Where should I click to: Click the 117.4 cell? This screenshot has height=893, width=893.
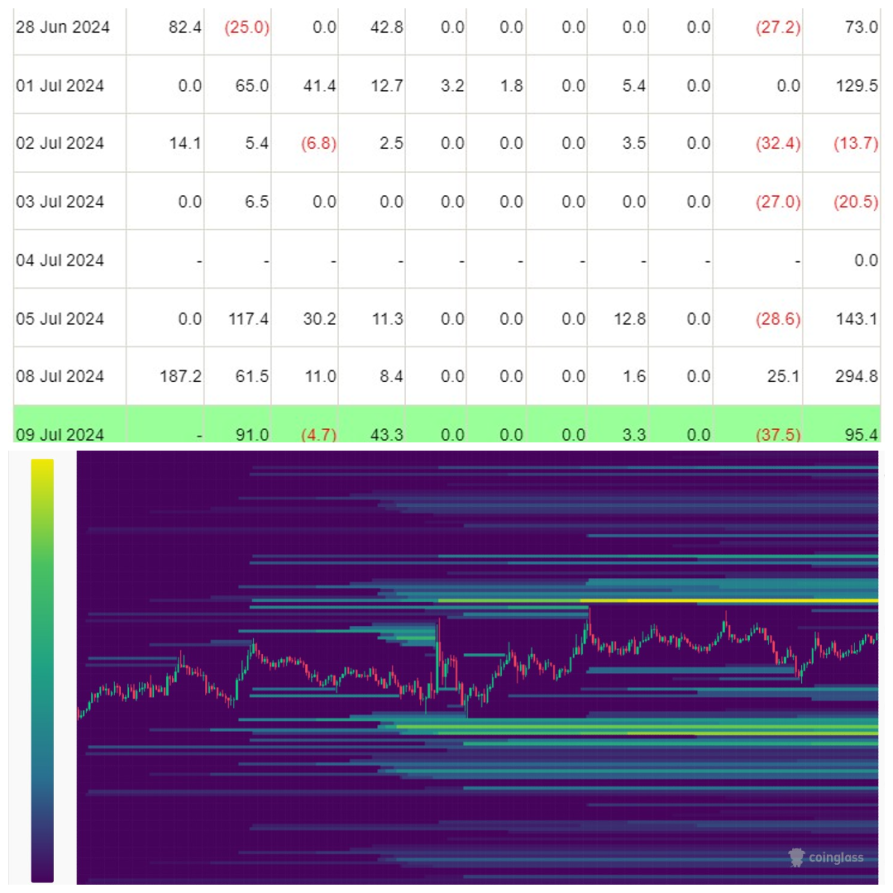(249, 318)
